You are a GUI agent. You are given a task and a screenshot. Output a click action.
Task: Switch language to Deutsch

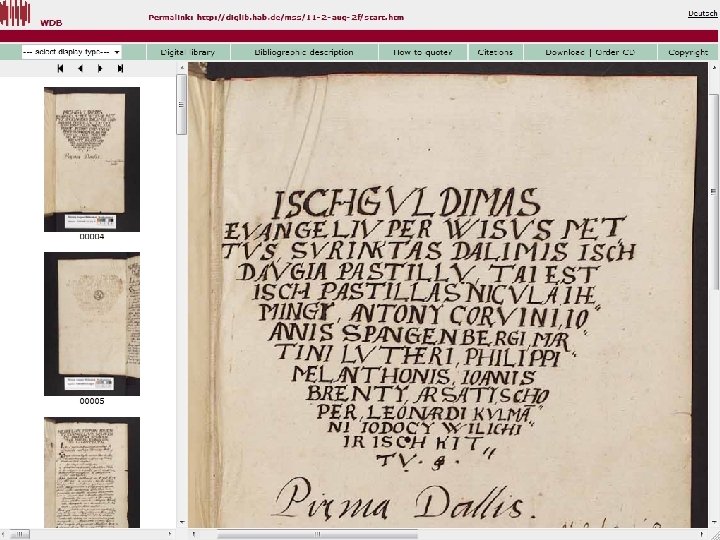point(703,14)
